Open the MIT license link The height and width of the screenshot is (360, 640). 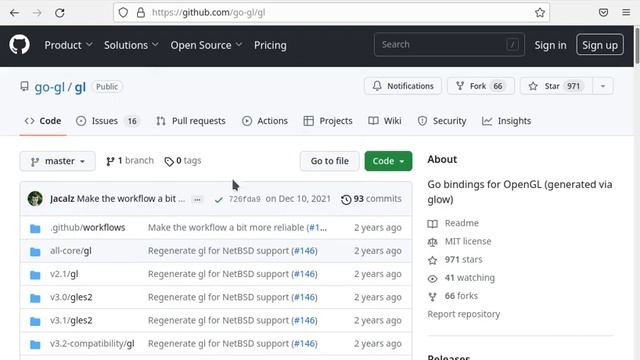click(x=459, y=242)
